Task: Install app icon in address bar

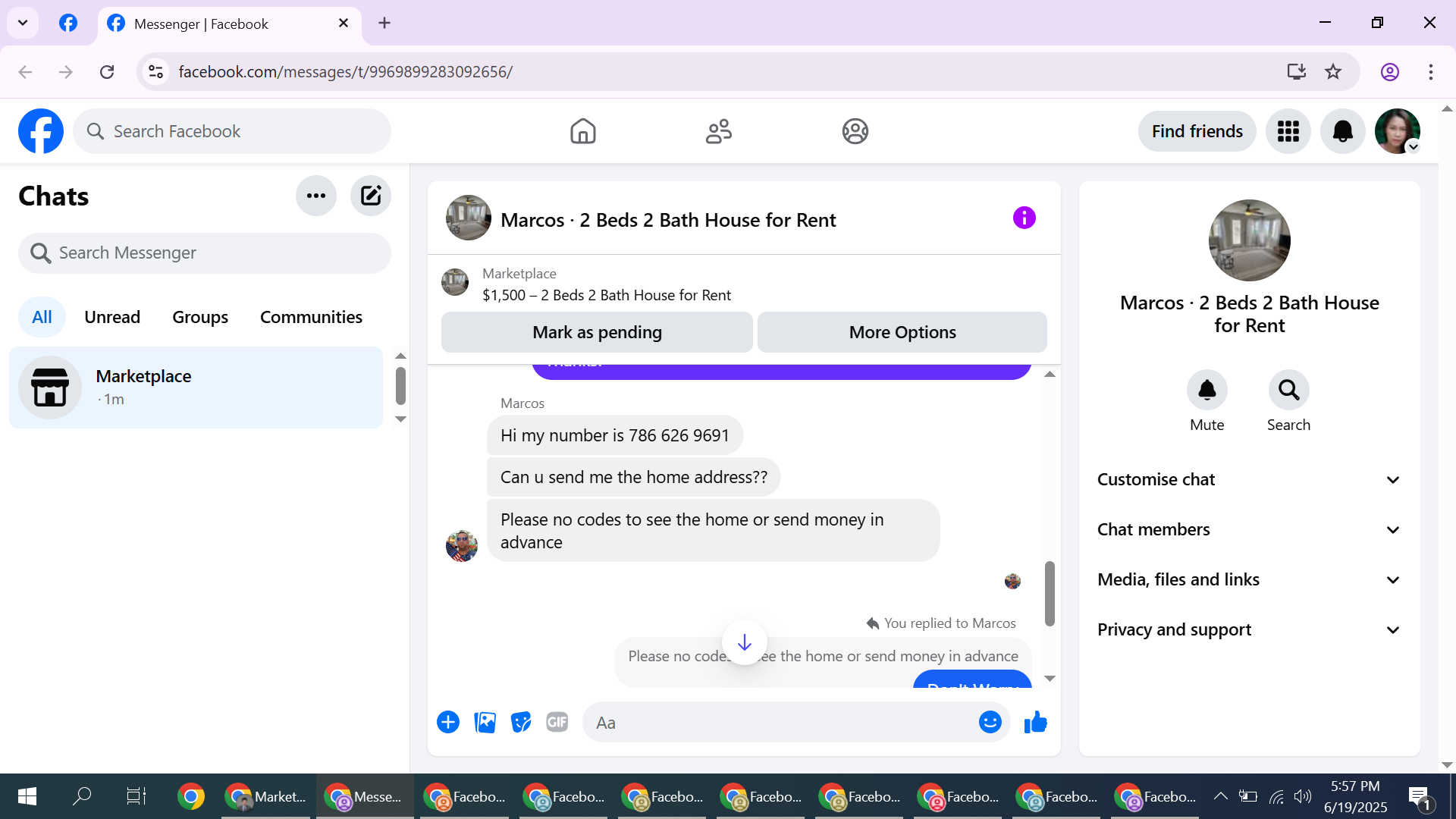Action: click(x=1297, y=71)
